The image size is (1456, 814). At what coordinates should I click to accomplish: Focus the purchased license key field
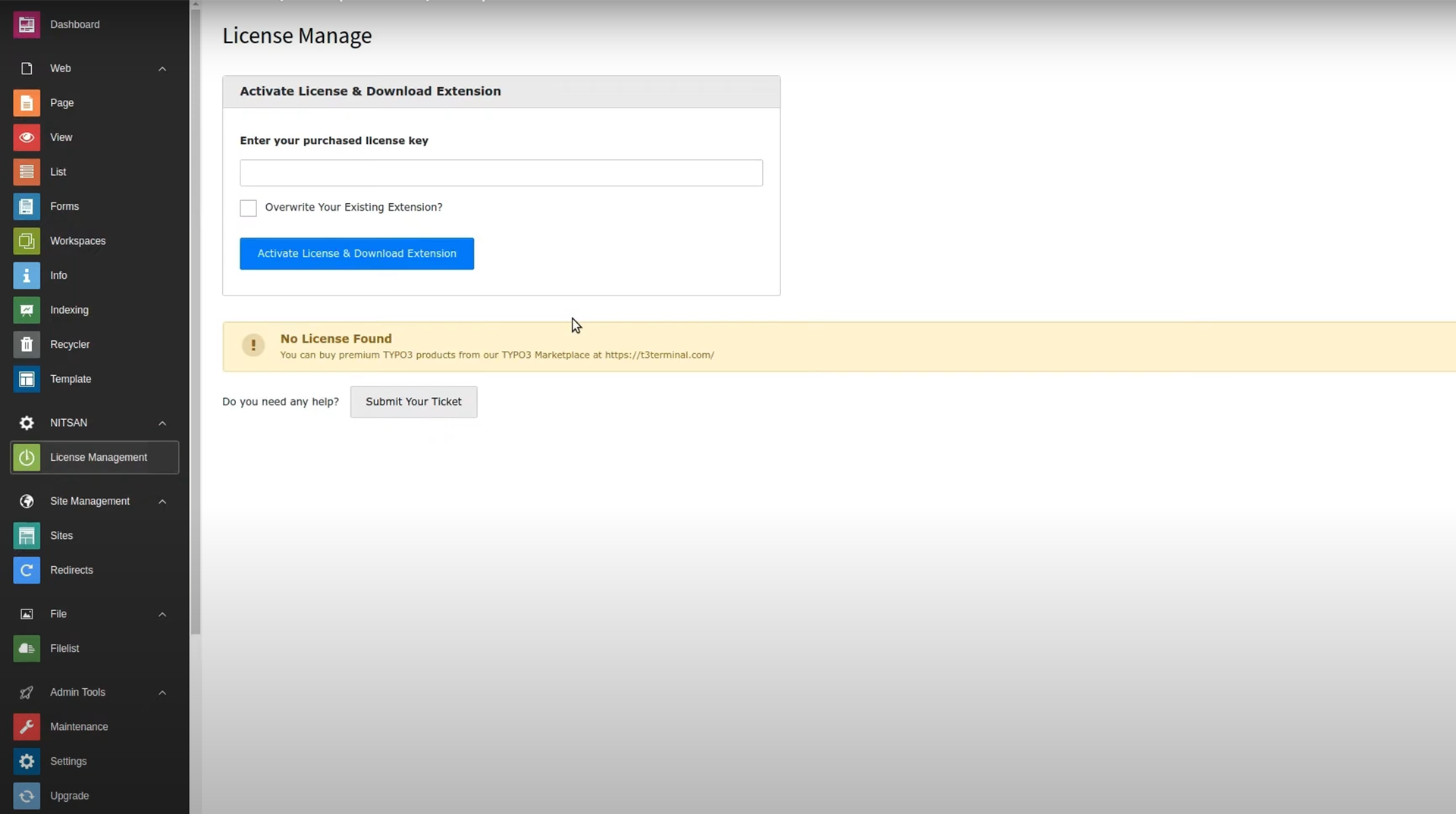tap(500, 173)
